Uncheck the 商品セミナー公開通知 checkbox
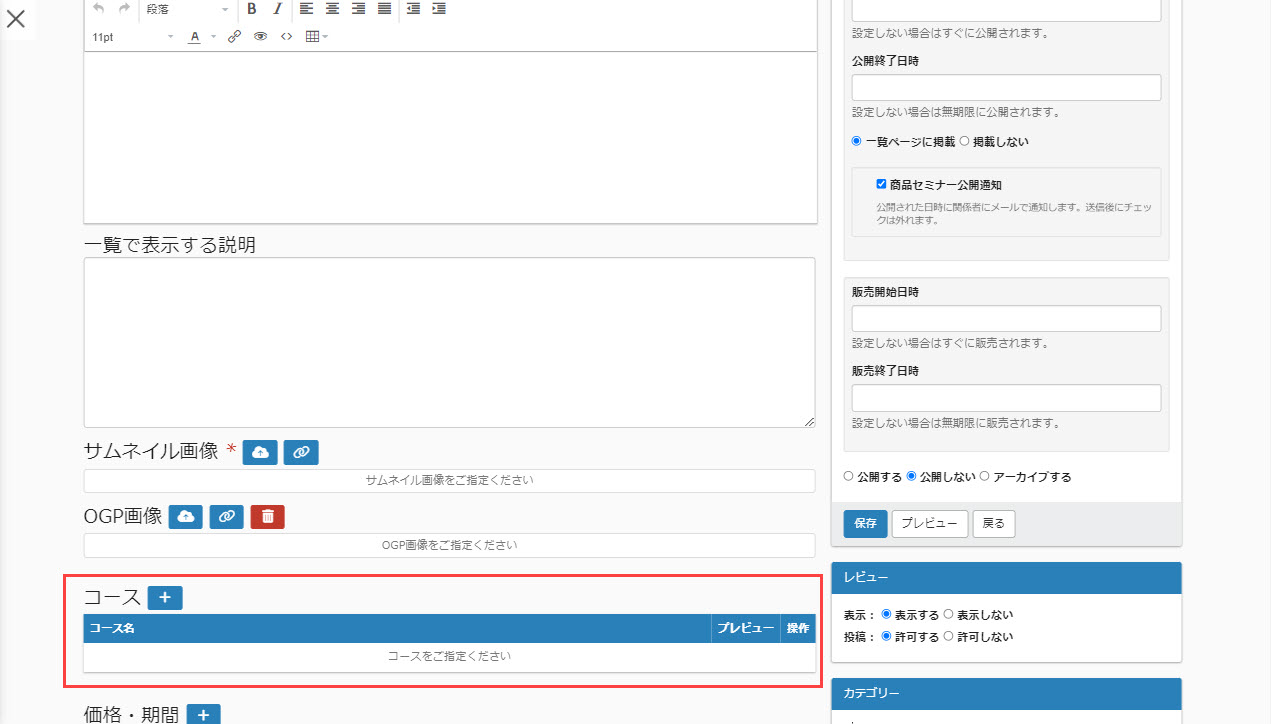 (881, 184)
